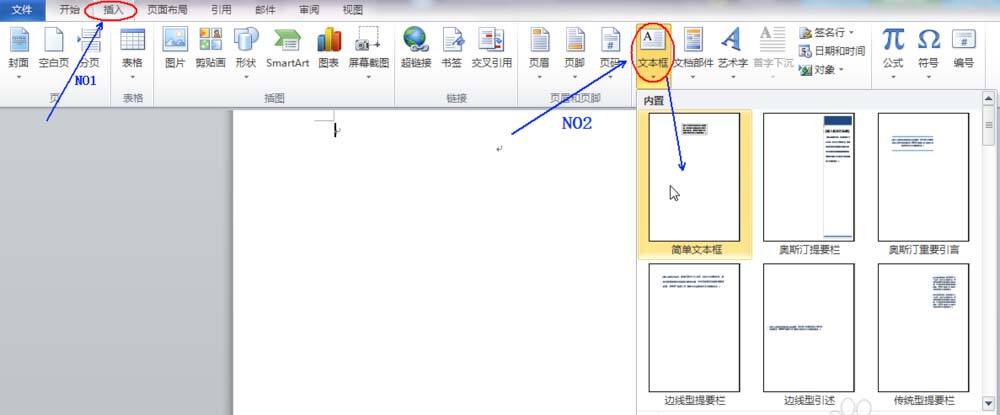Choose Austin Pull Quote (奥斯汀重要引言) thumbnail
Viewport: 1000px width, 415px height.
click(923, 177)
